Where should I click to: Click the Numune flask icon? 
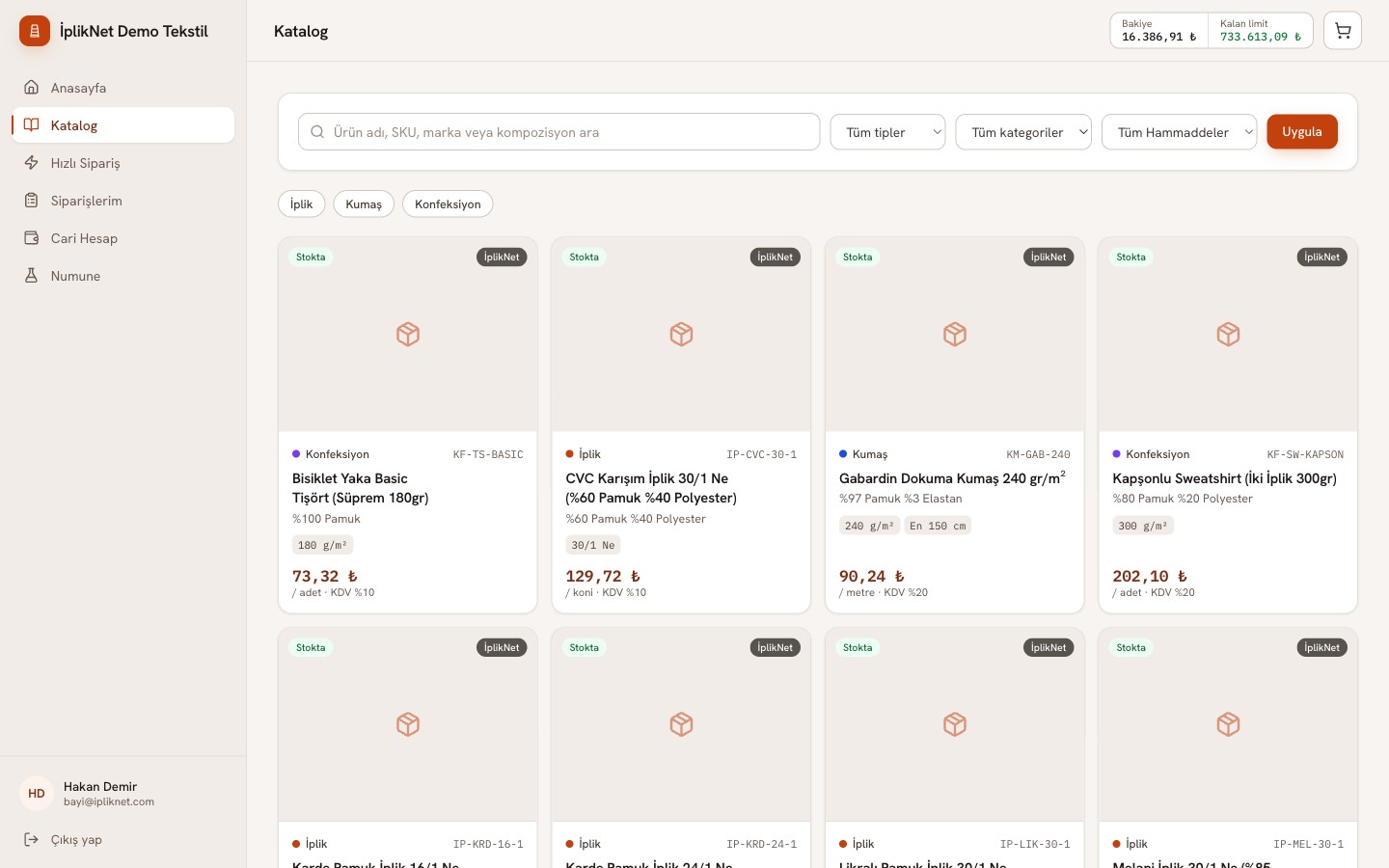(31, 276)
